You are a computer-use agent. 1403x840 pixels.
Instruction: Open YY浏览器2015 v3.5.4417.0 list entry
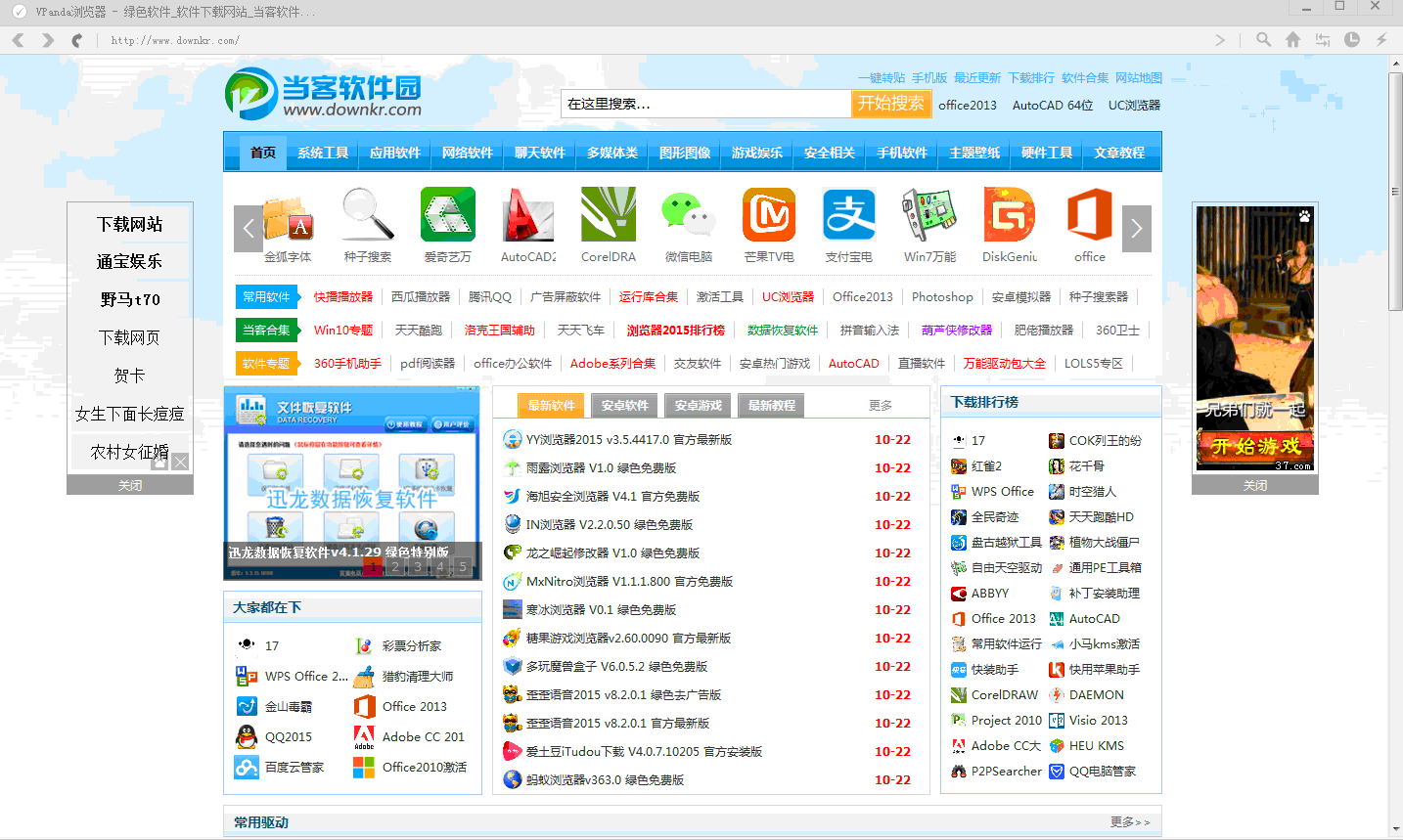pyautogui.click(x=629, y=440)
